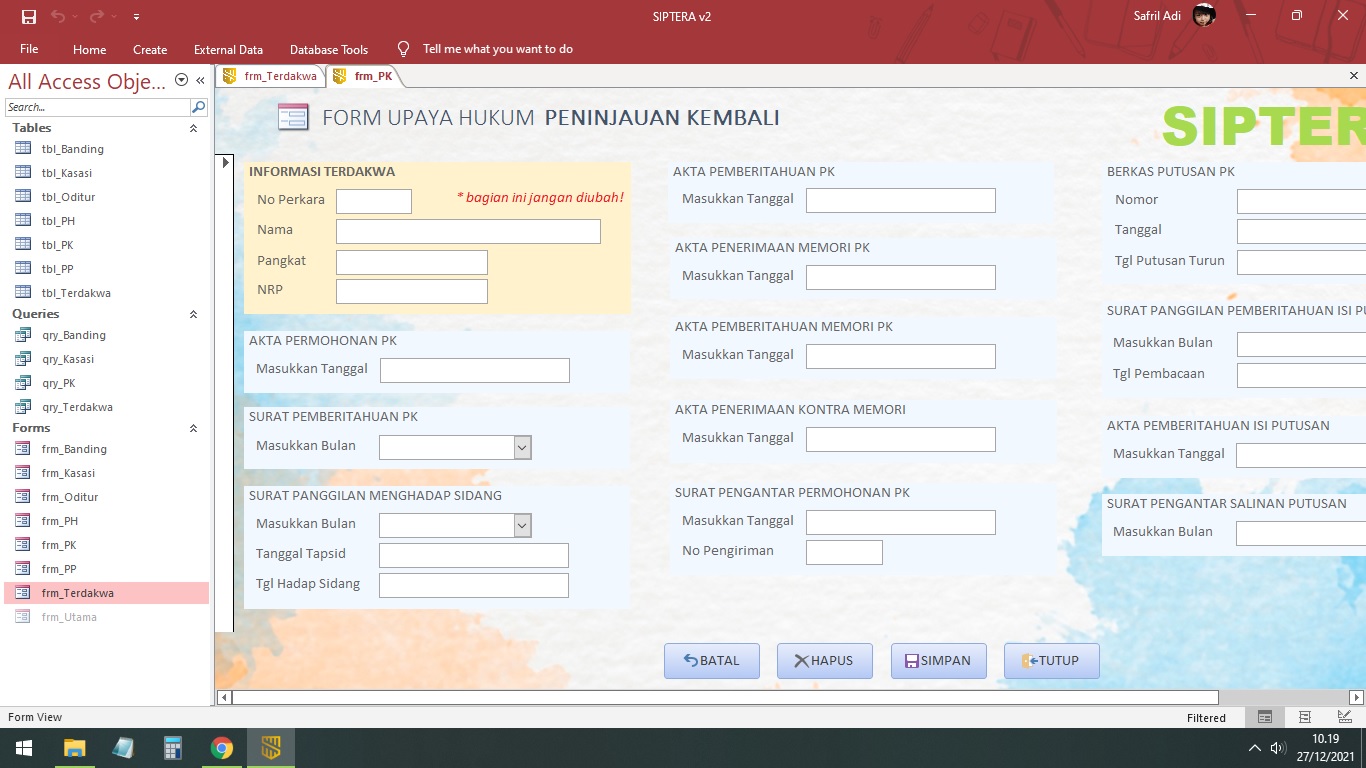1366x768 pixels.
Task: Click the SIMPAN button
Action: (939, 661)
